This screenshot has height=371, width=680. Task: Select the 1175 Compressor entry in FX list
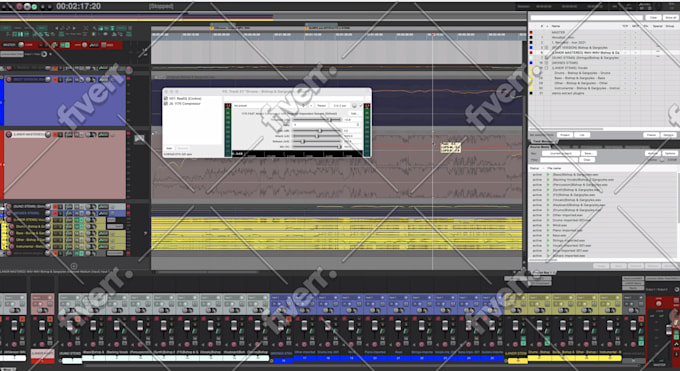tap(185, 104)
